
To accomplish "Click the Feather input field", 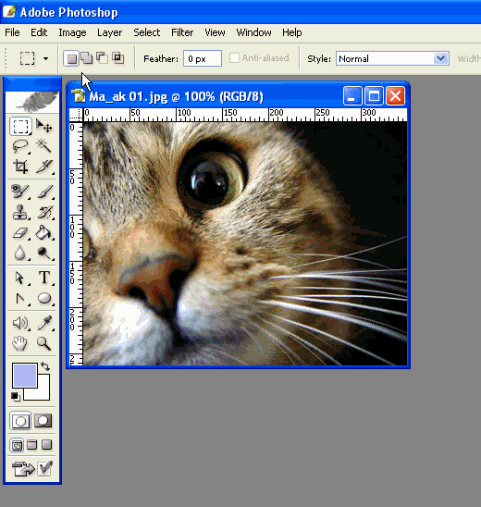I will pos(202,59).
